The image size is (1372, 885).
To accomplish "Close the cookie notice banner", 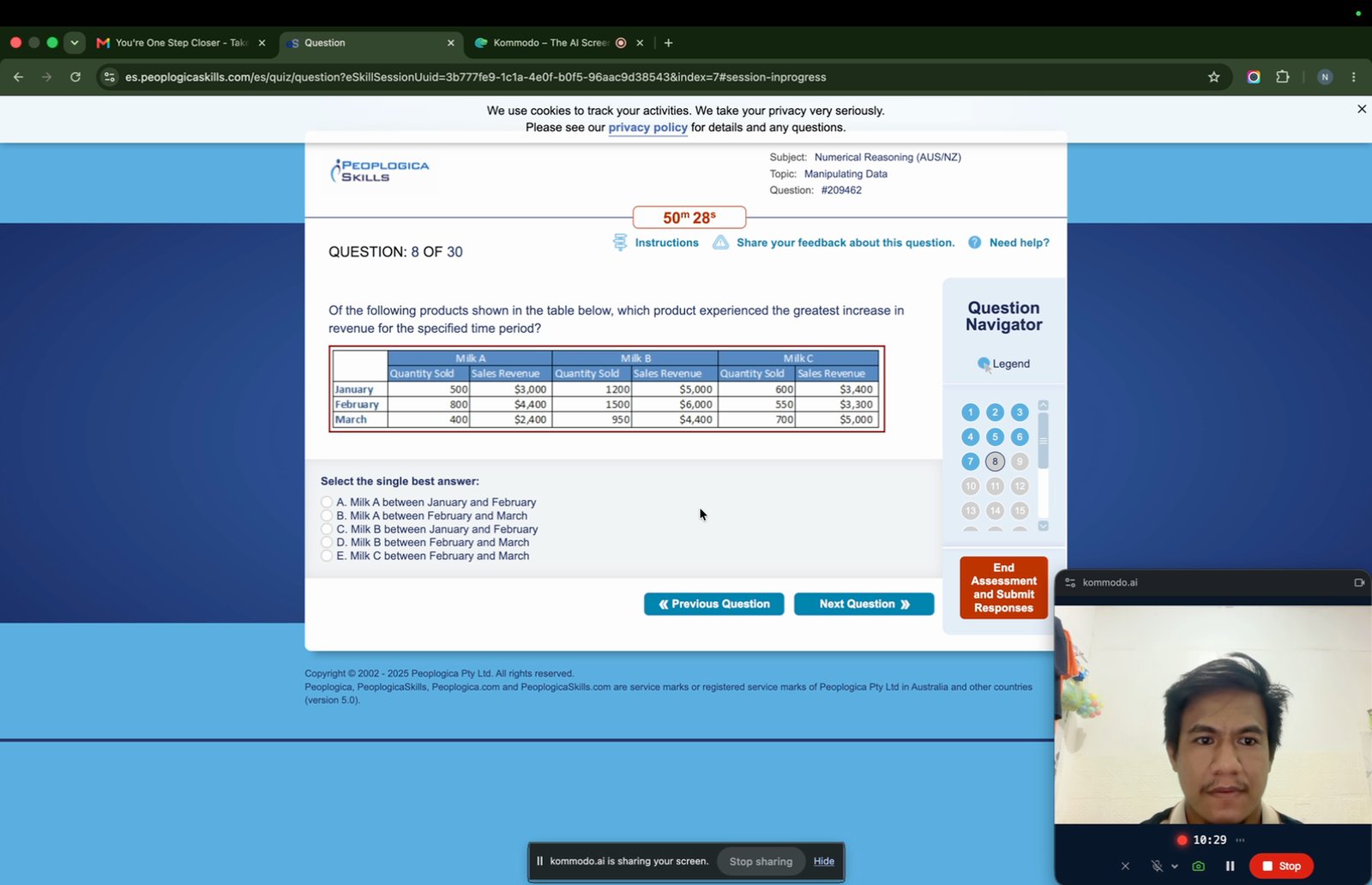I will click(1361, 109).
